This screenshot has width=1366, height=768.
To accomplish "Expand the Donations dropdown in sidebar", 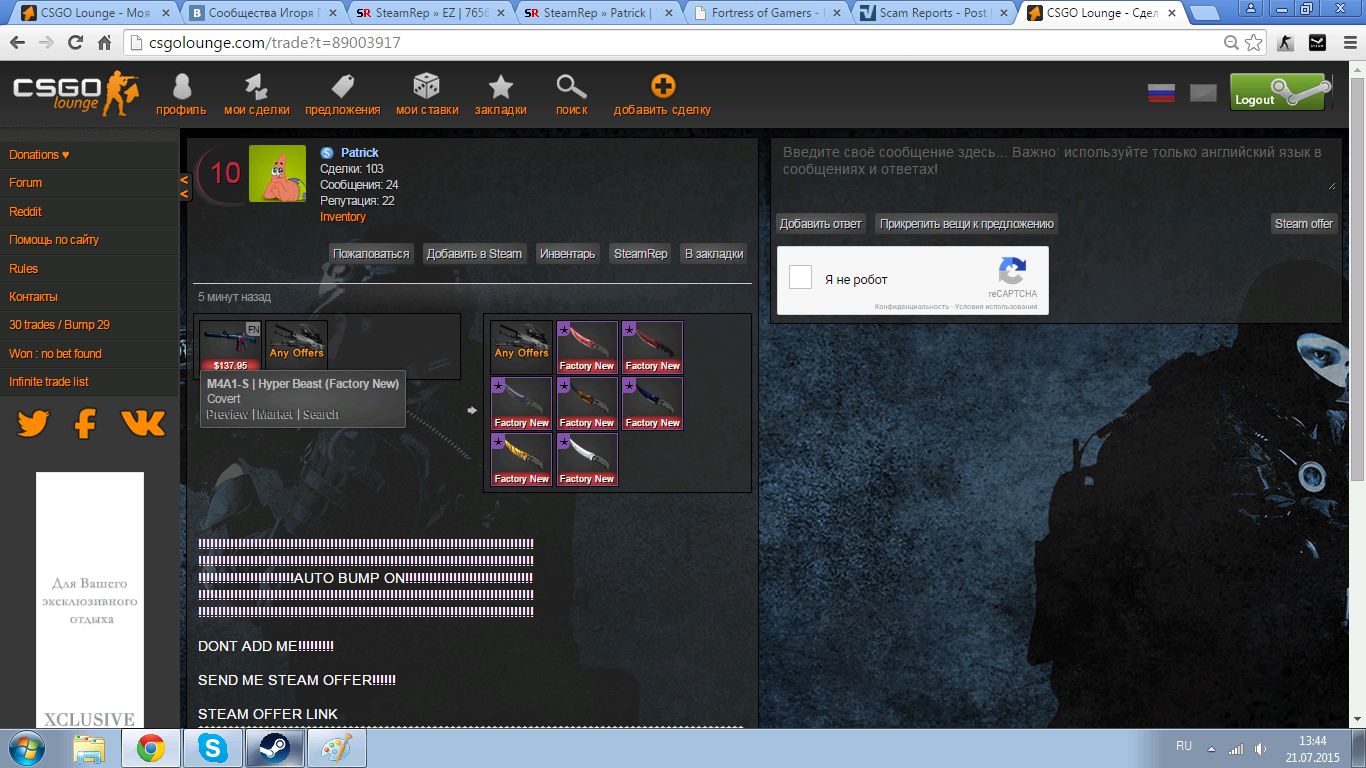I will pyautogui.click(x=40, y=155).
